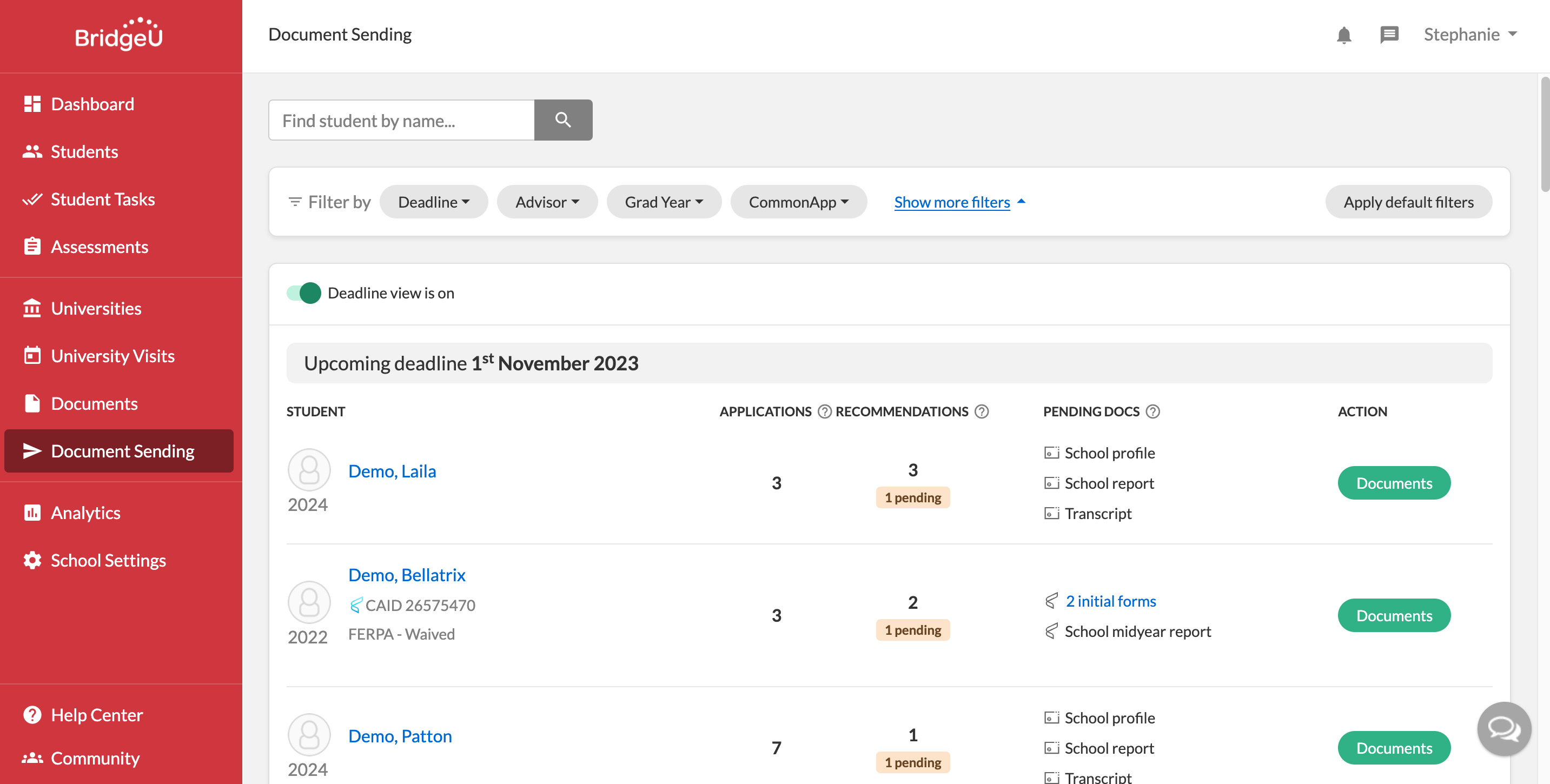Click the Documents file icon in sidebar
The height and width of the screenshot is (784, 1550).
point(32,403)
